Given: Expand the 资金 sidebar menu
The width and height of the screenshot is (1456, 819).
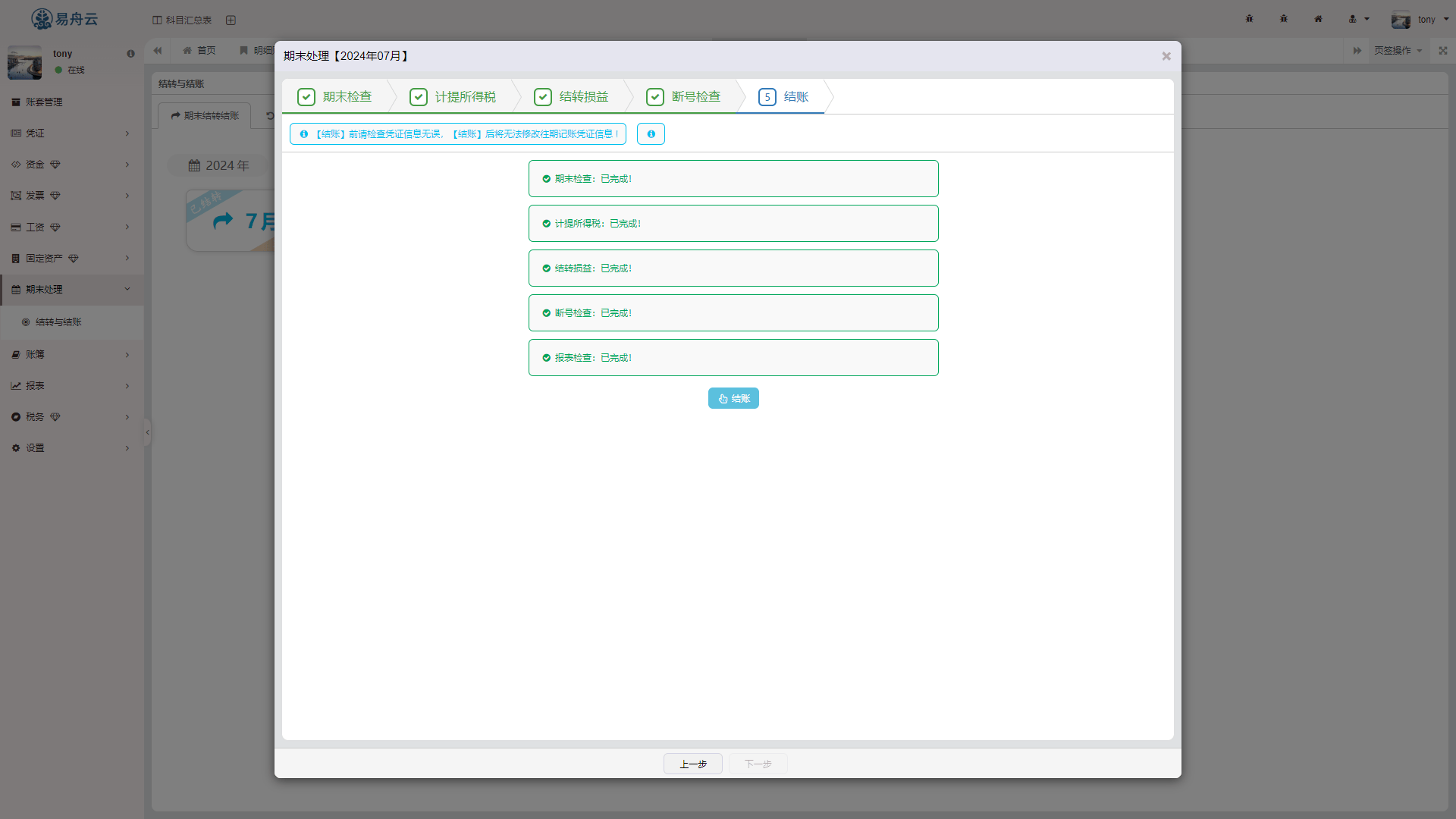Looking at the screenshot, I should (x=72, y=164).
